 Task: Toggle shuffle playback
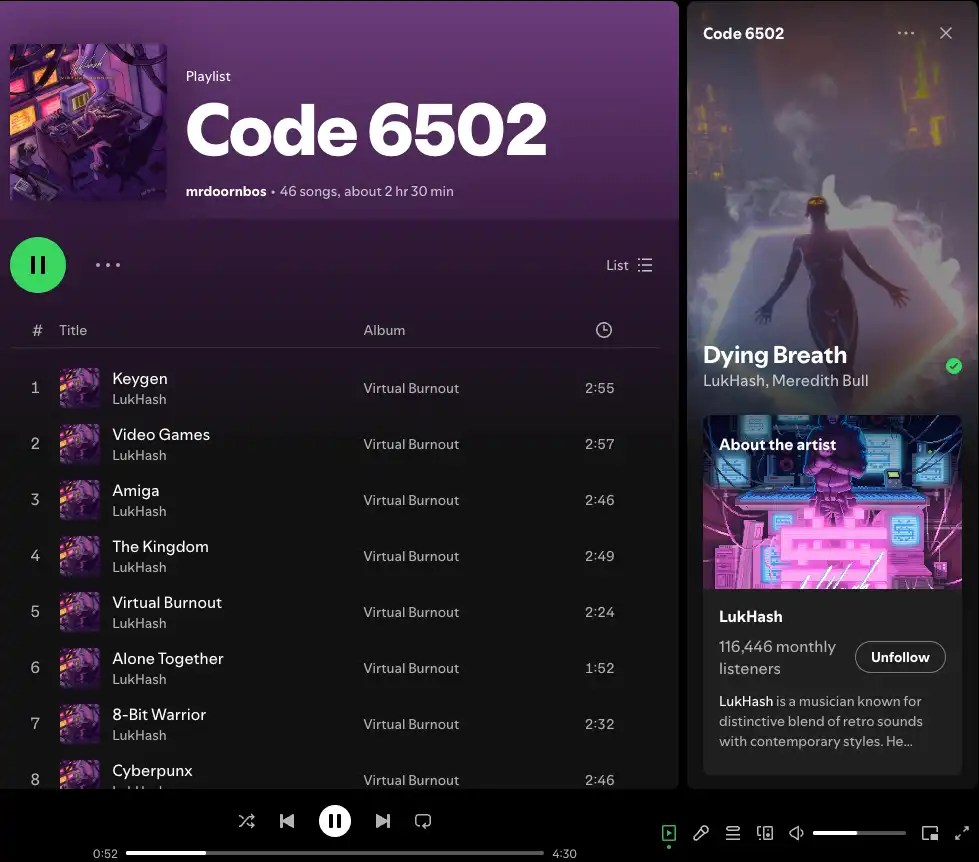coord(246,821)
